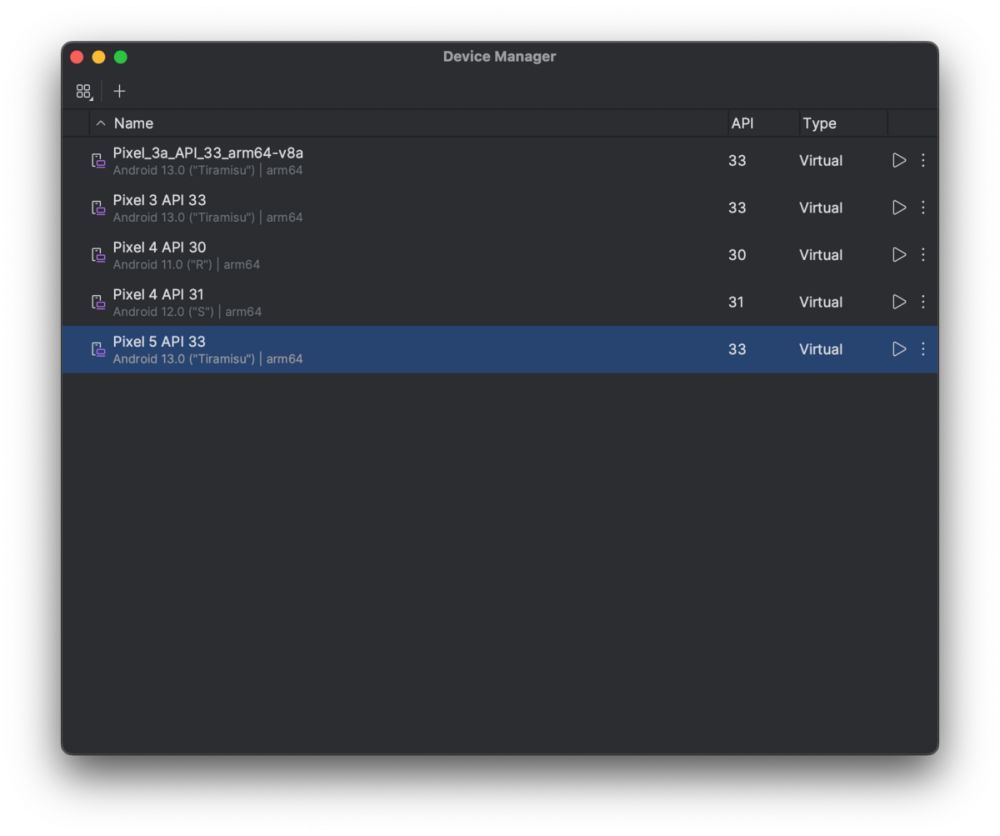Click 'Android 12.0 ("S") | arm64' subtitle

pos(187,312)
